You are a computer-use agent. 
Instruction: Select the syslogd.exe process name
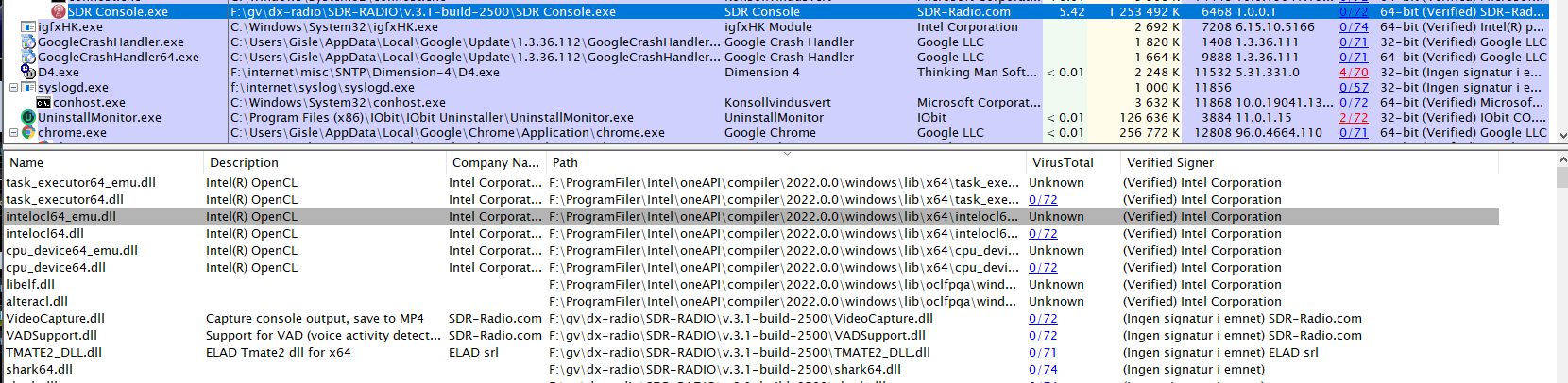click(x=73, y=88)
